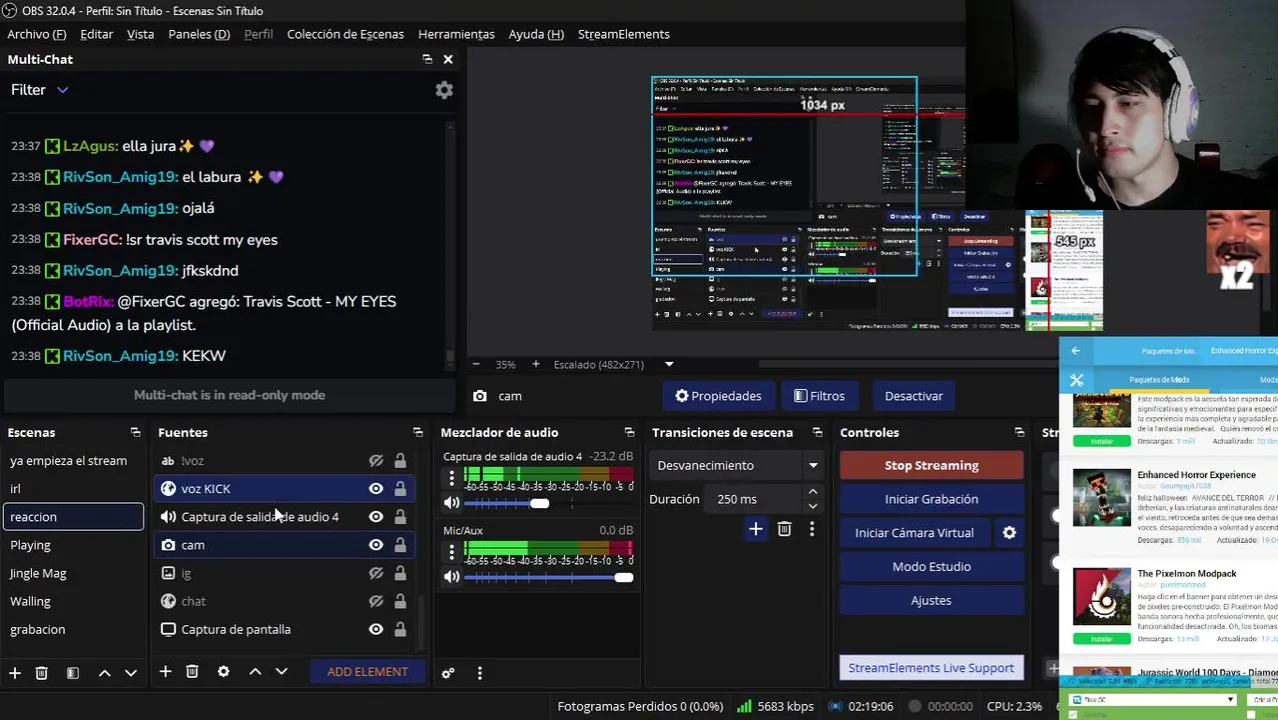Hide Captura de pantalla source
This screenshot has height=720, width=1278.
376,629
